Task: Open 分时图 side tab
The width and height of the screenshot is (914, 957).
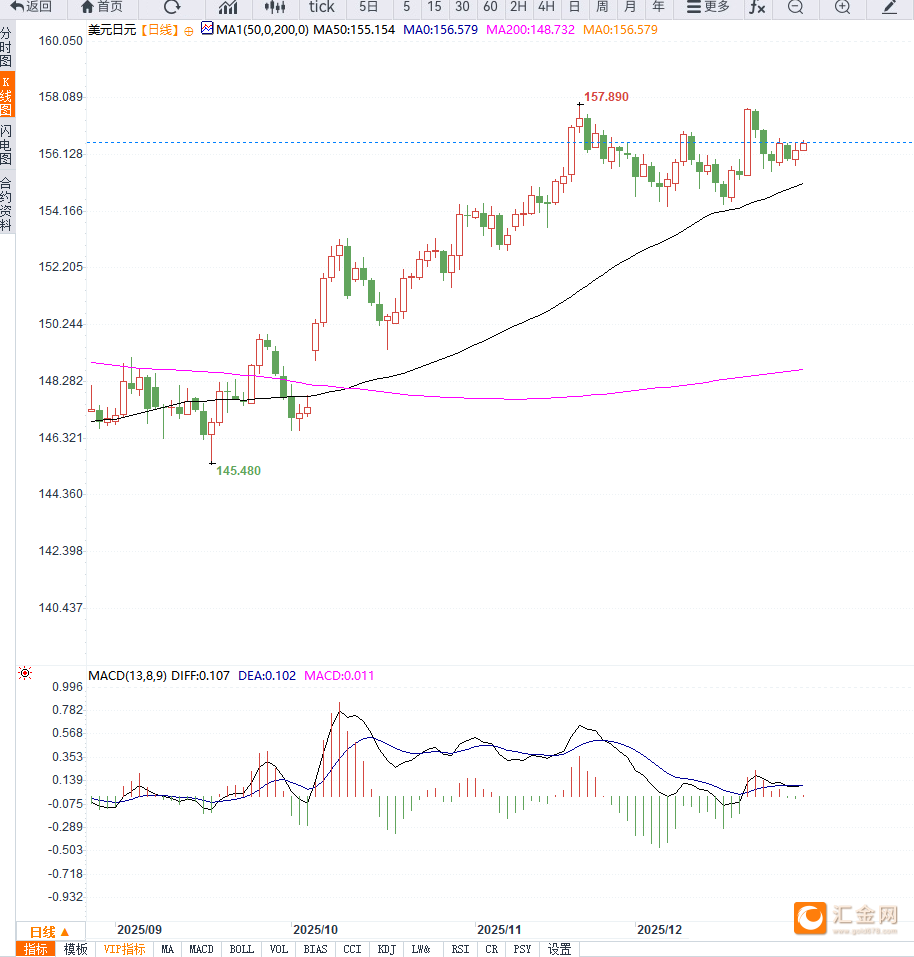Action: point(6,46)
